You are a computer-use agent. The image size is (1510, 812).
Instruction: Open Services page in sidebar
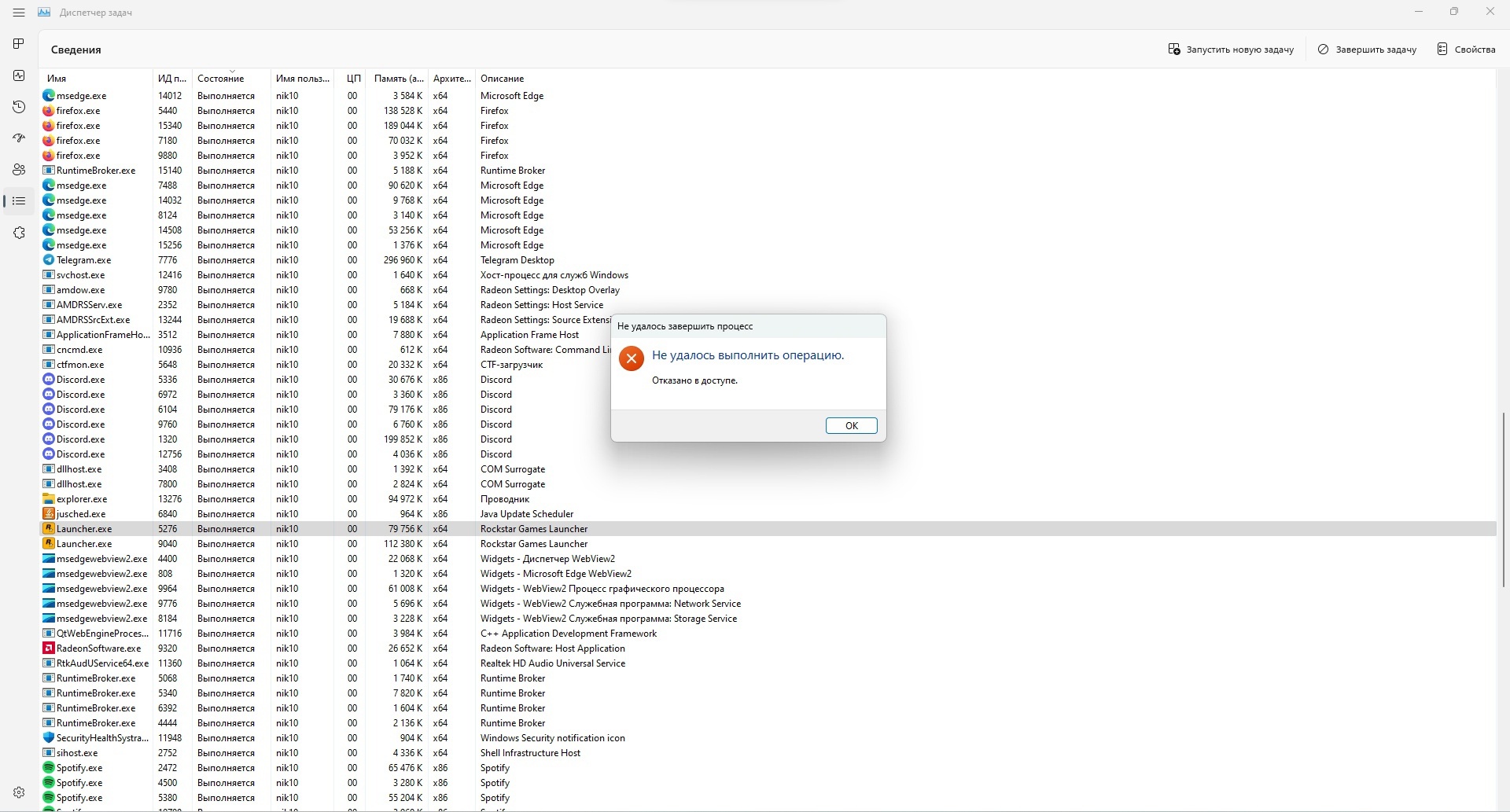tap(19, 233)
